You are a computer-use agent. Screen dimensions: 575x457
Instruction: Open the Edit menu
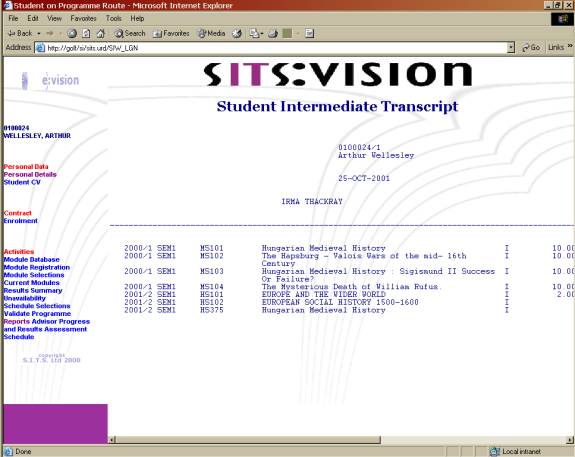coord(33,18)
